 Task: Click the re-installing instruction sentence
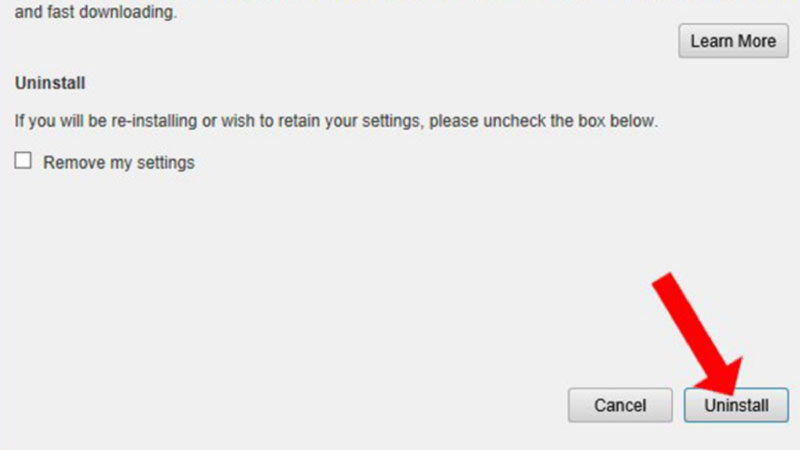[x=336, y=121]
